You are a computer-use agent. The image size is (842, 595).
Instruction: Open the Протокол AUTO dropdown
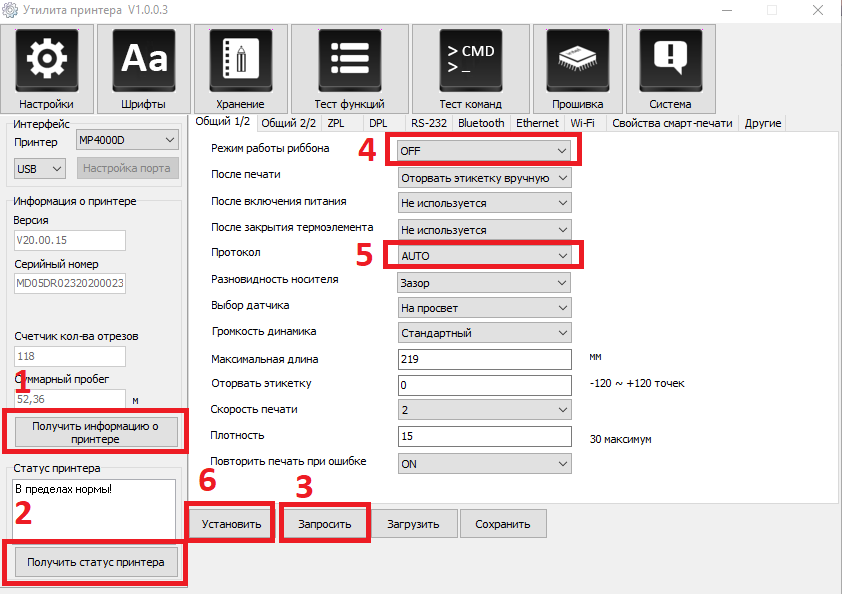click(483, 256)
